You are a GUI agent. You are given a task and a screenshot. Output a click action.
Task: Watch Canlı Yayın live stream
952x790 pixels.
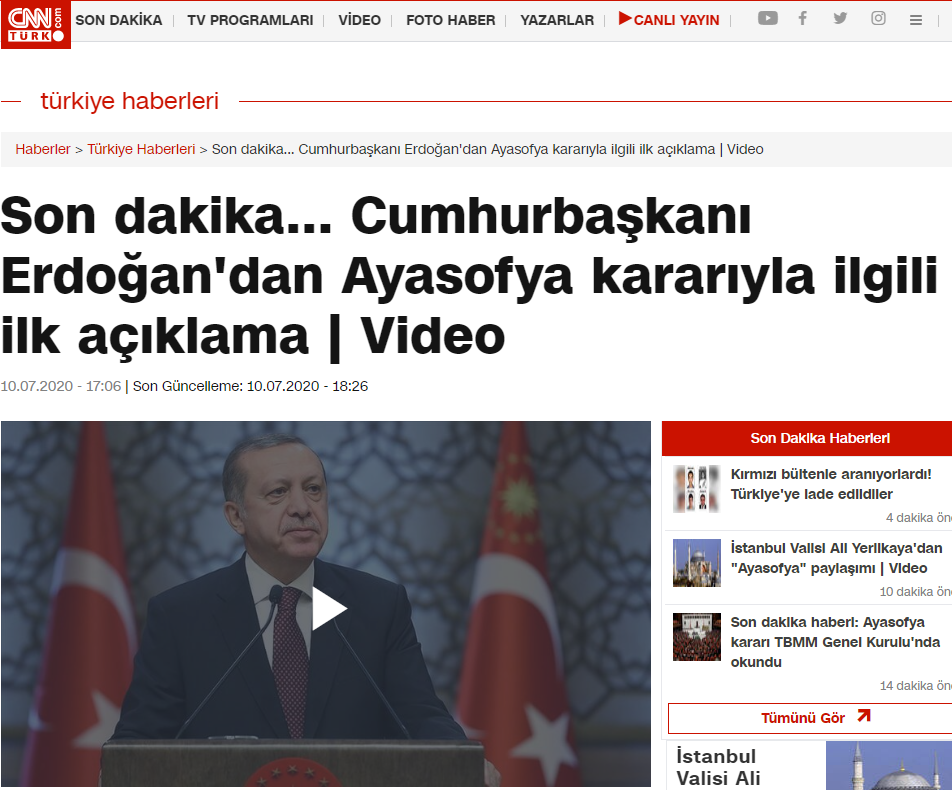pyautogui.click(x=669, y=20)
